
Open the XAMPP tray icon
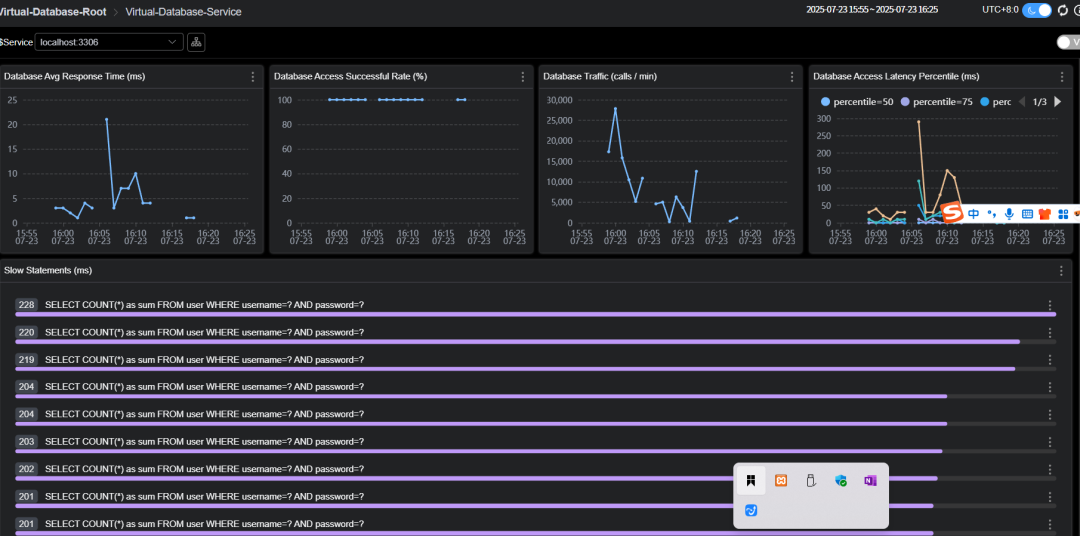pos(781,481)
